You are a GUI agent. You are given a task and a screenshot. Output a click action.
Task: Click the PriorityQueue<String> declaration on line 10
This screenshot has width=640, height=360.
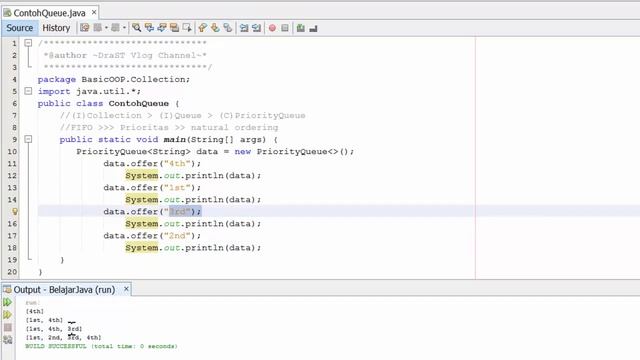click(x=215, y=151)
